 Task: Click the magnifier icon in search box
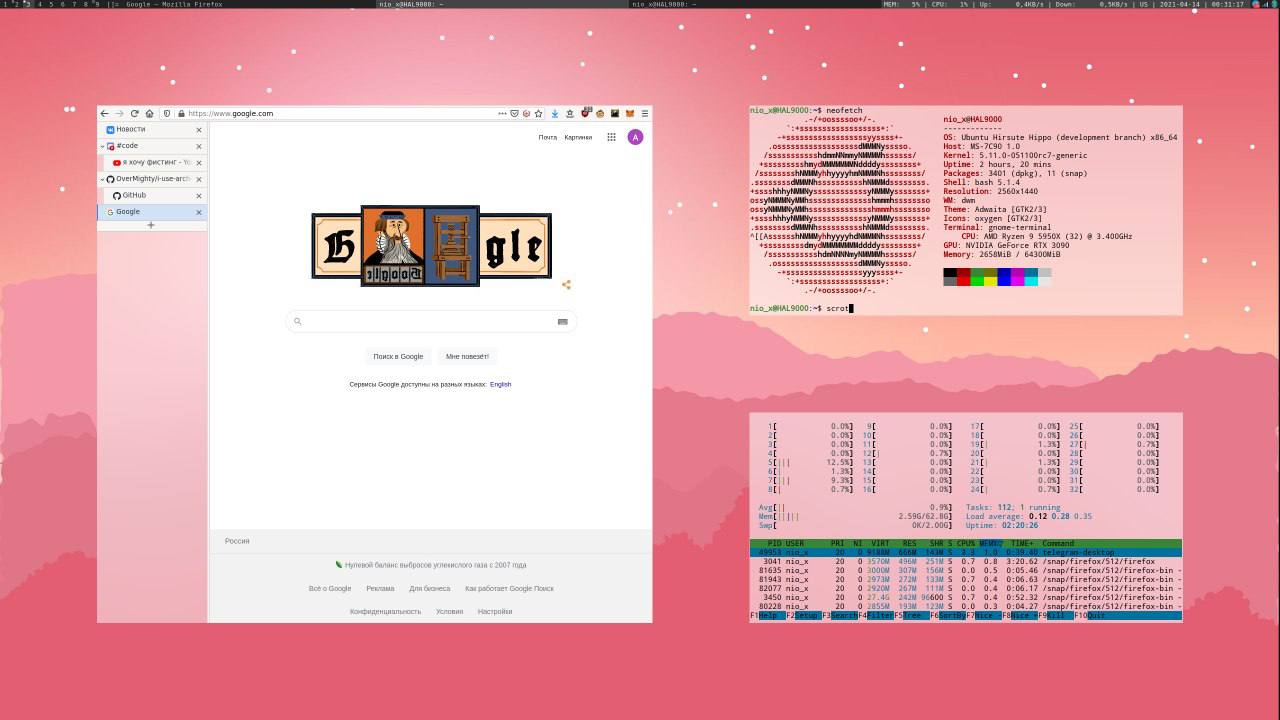pyautogui.click(x=297, y=321)
